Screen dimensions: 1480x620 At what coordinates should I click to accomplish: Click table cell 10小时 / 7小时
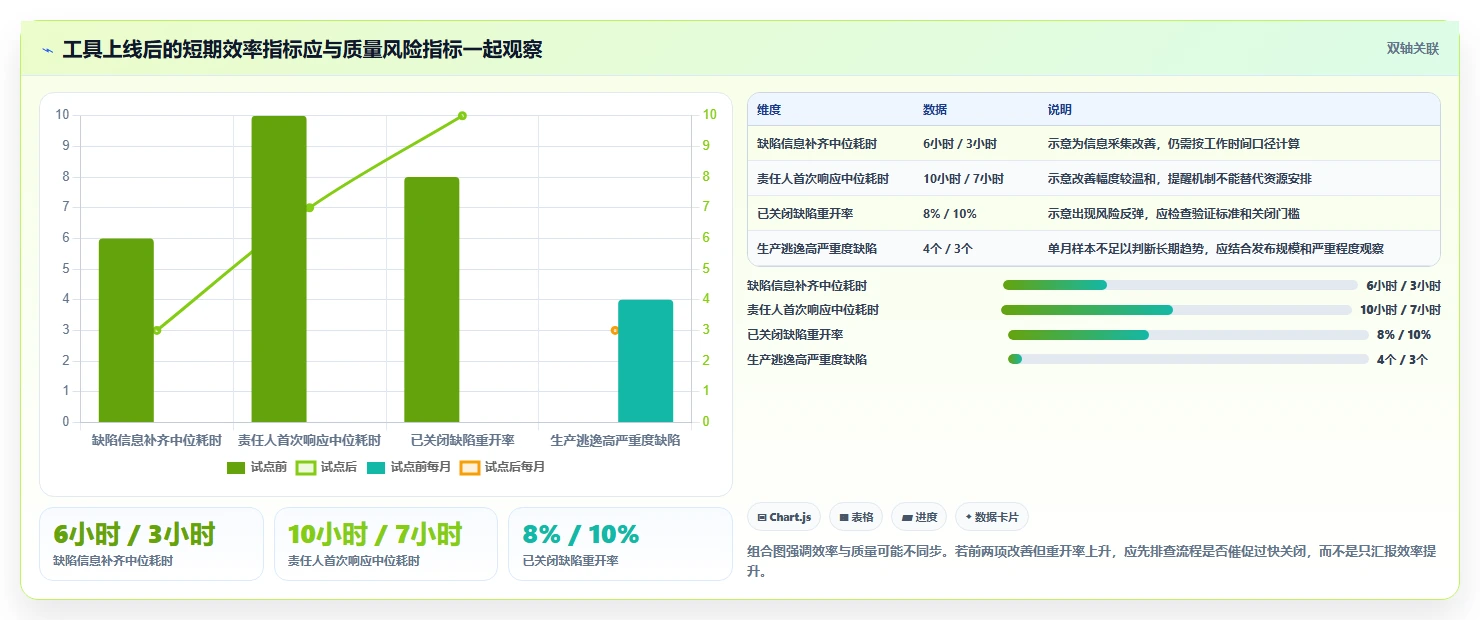pos(964,179)
